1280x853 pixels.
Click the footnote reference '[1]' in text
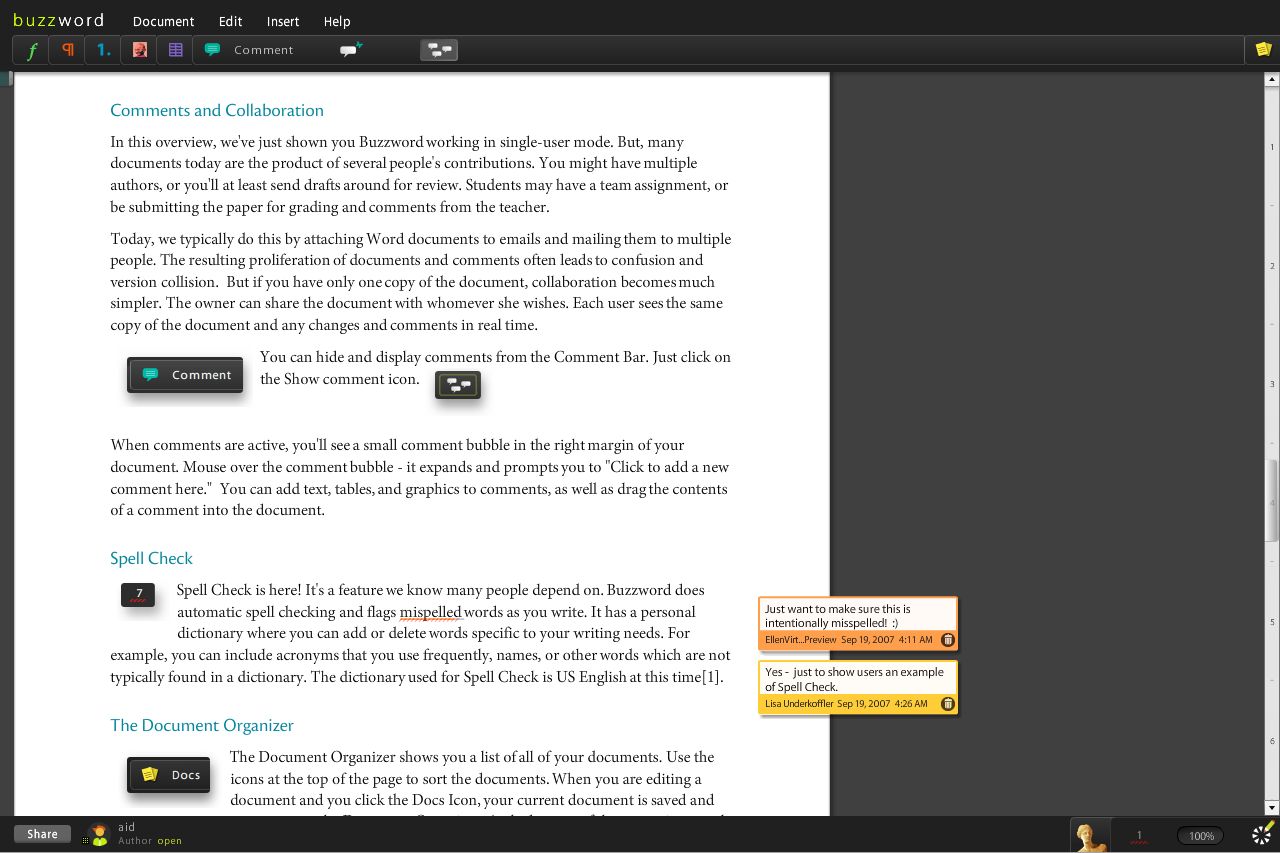tap(711, 677)
